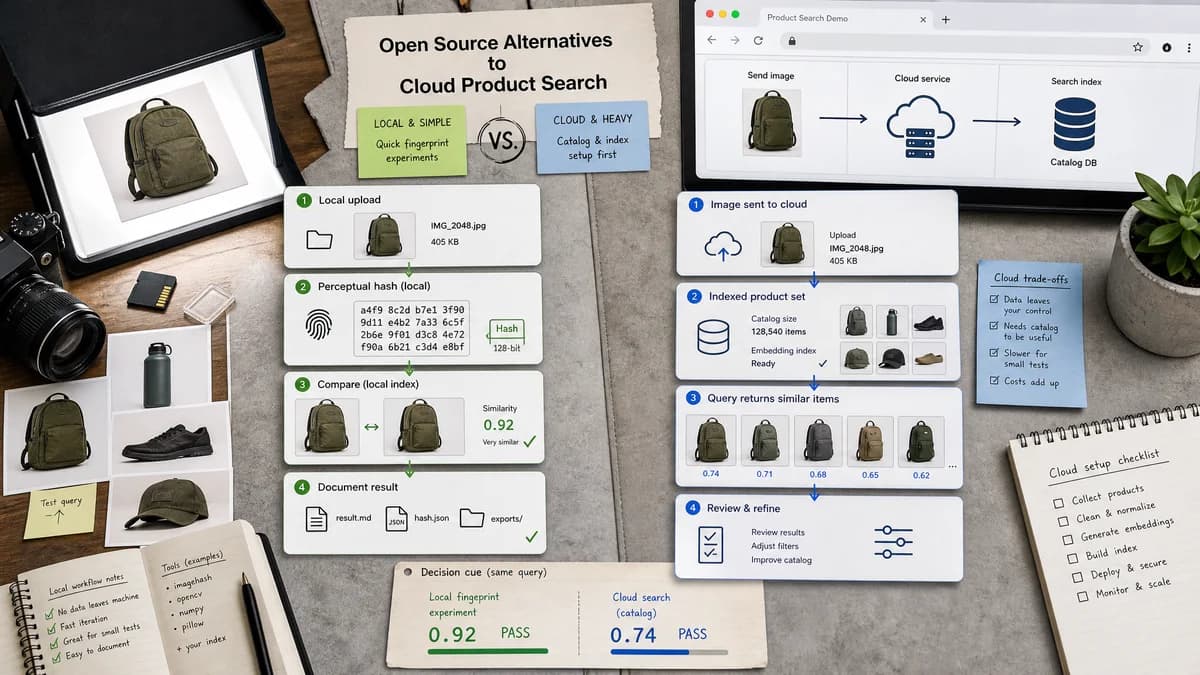Screen dimensions: 1200x675
Task: Click the LOCAL & SIMPLE sticky note
Action: click(x=413, y=140)
